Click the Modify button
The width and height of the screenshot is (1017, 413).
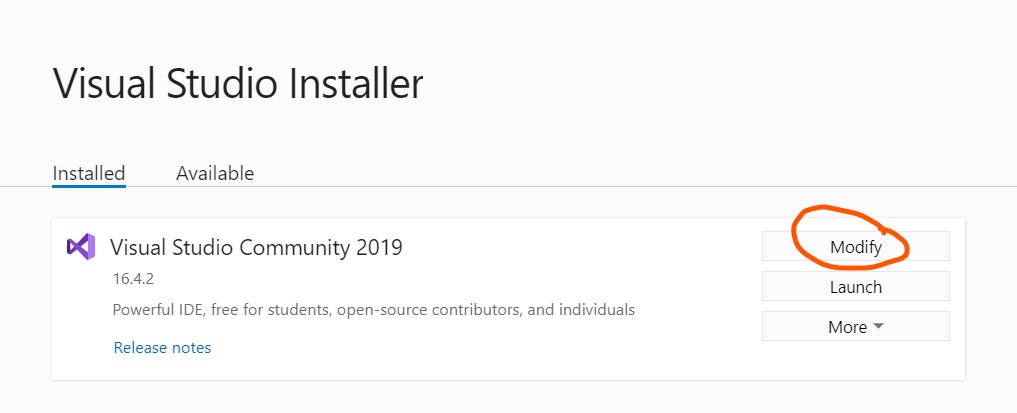point(855,246)
